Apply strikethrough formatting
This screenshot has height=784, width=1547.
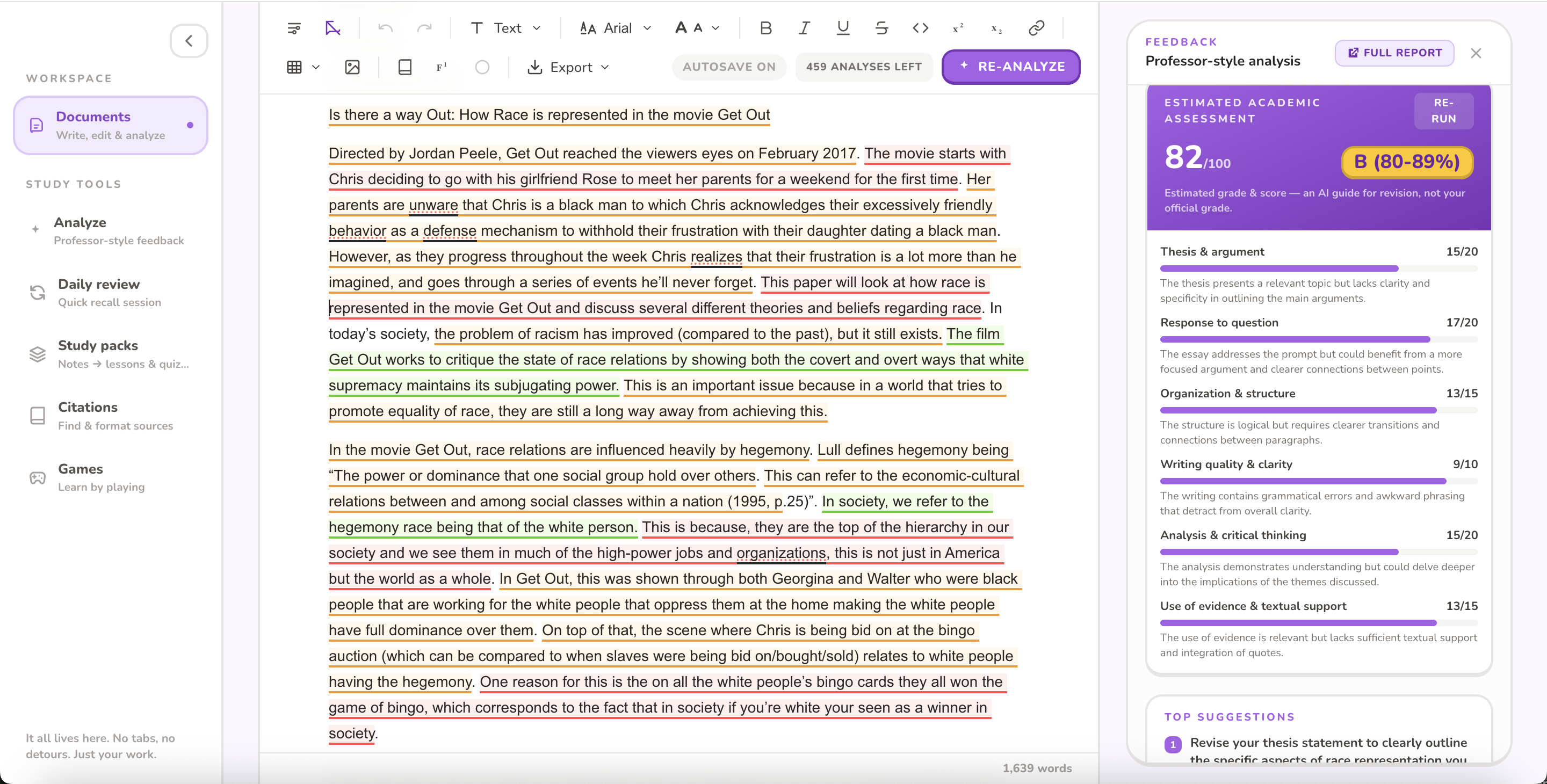pos(881,28)
